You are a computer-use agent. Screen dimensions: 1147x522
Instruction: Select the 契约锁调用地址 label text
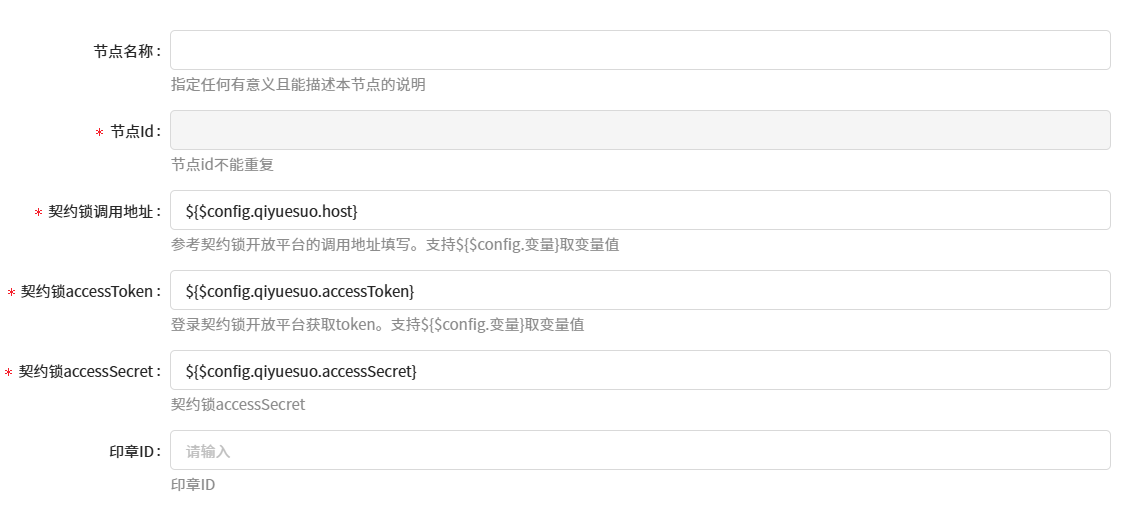click(x=101, y=211)
